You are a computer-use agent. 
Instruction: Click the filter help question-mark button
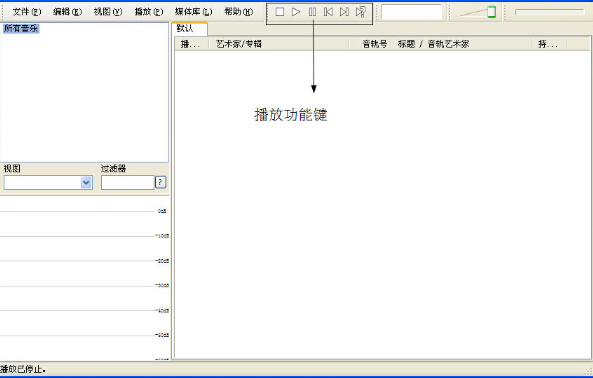[x=160, y=183]
